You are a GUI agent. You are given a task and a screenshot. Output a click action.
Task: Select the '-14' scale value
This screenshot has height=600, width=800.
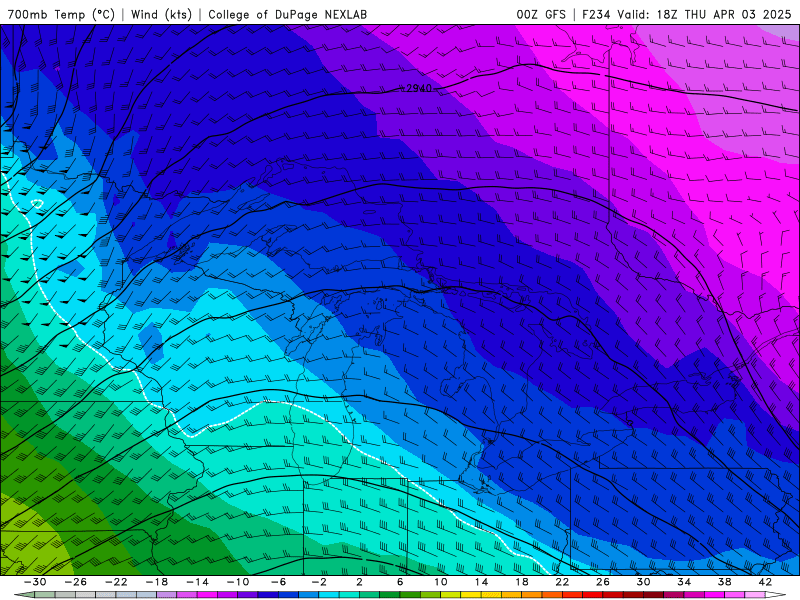[197, 582]
